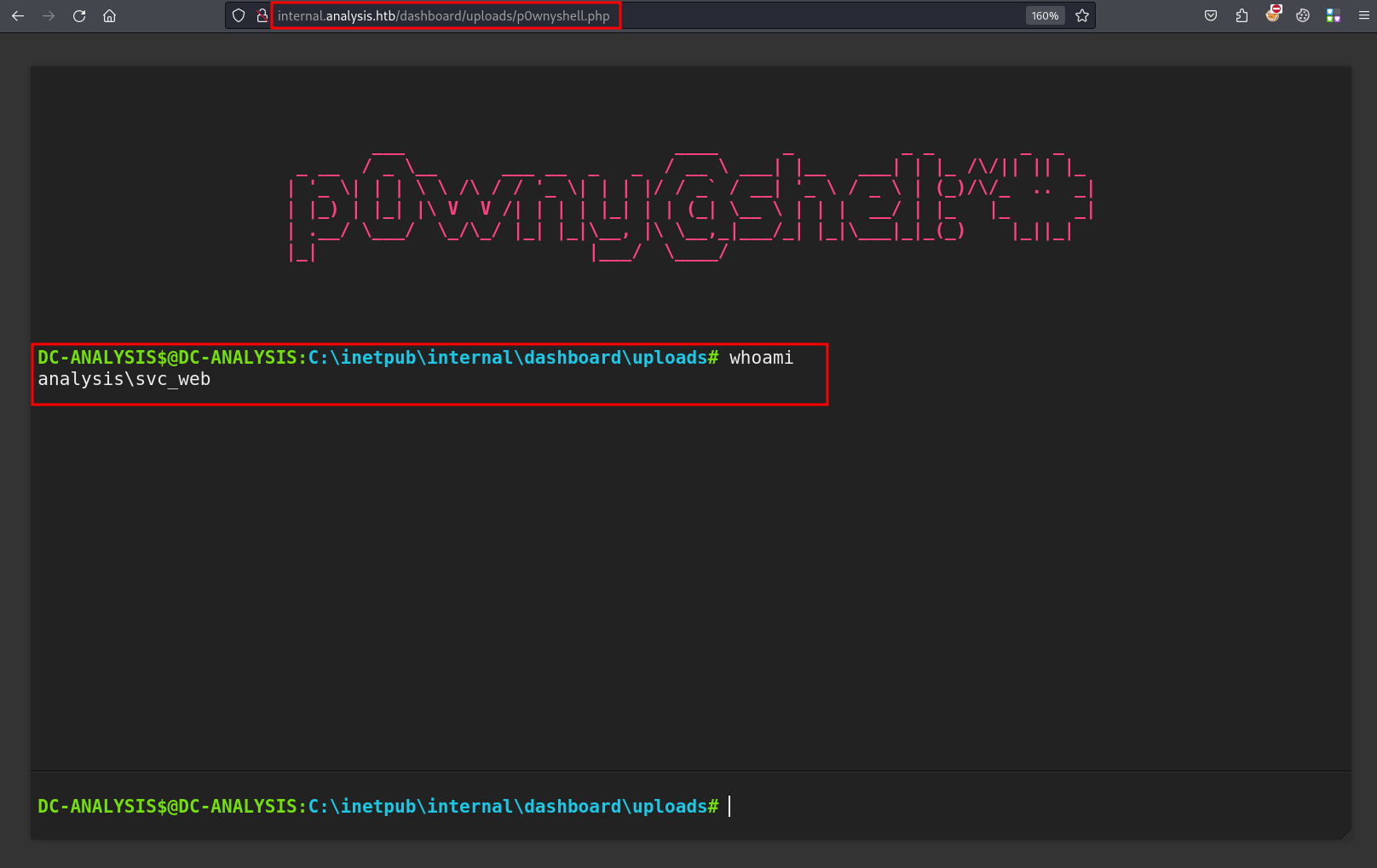Open the extensions puzzle-piece menu
1377x868 pixels.
click(x=1242, y=15)
